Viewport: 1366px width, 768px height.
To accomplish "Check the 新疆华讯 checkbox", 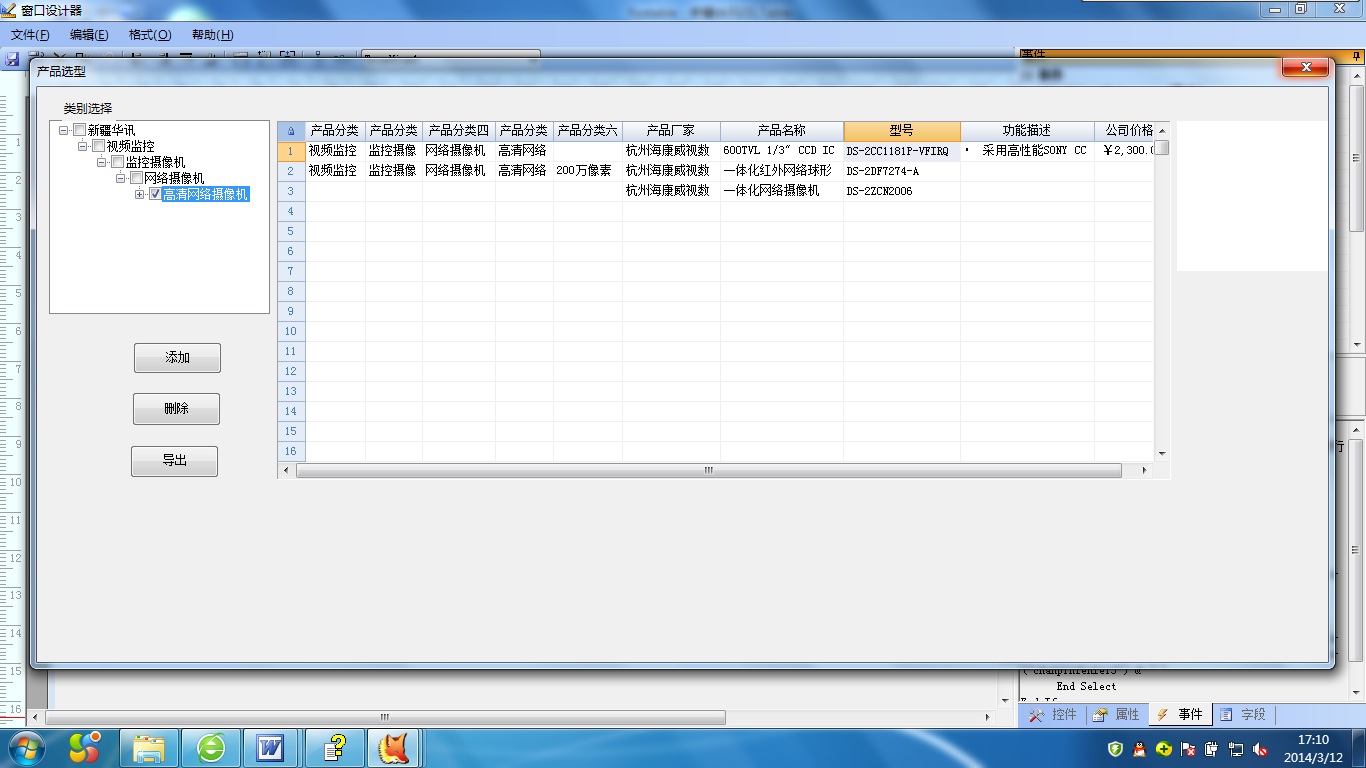I will [x=80, y=130].
